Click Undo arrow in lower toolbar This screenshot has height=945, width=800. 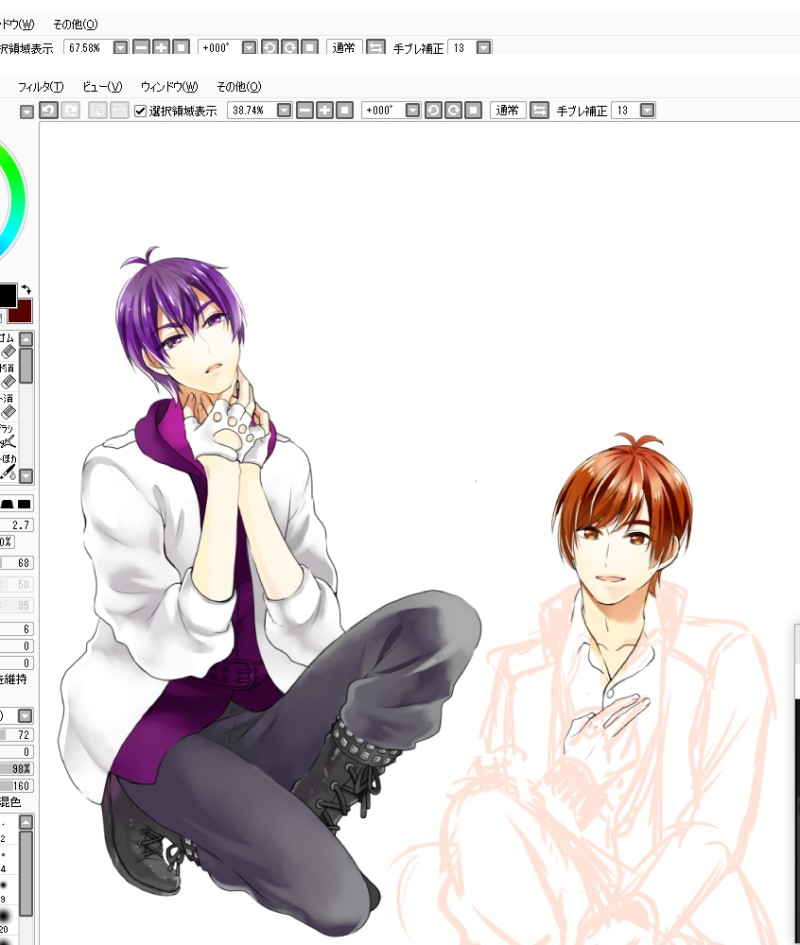[x=49, y=110]
